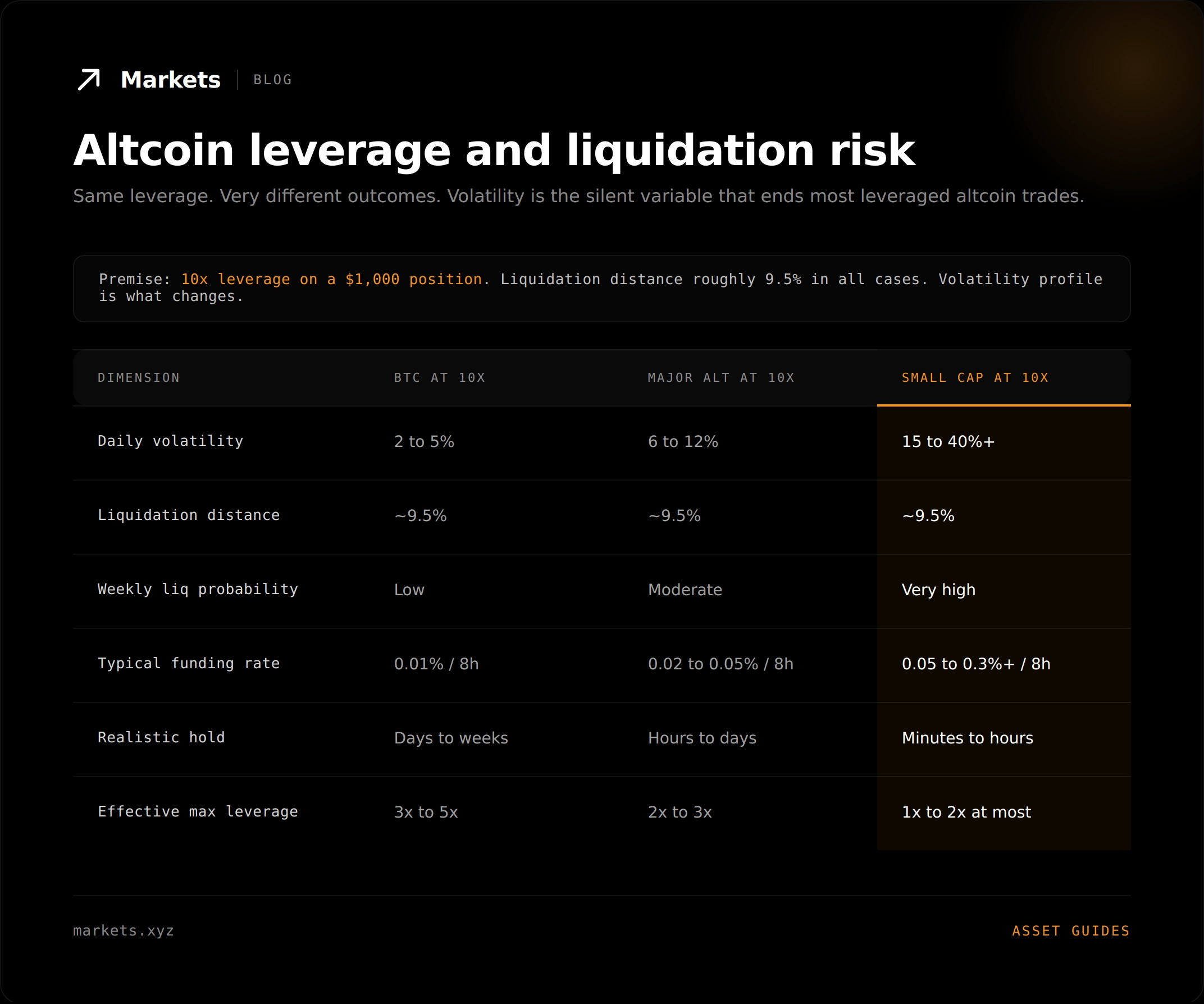Click the Major alt '~9.5%' liquidation distance cell
This screenshot has height=1004, width=1204.
pos(674,515)
